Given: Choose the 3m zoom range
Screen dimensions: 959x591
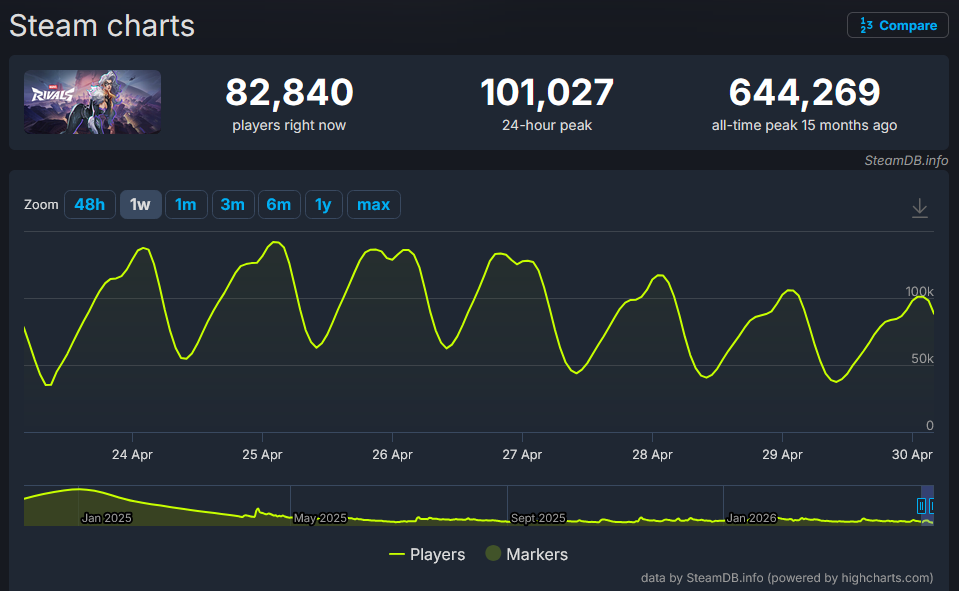Looking at the screenshot, I should [232, 204].
